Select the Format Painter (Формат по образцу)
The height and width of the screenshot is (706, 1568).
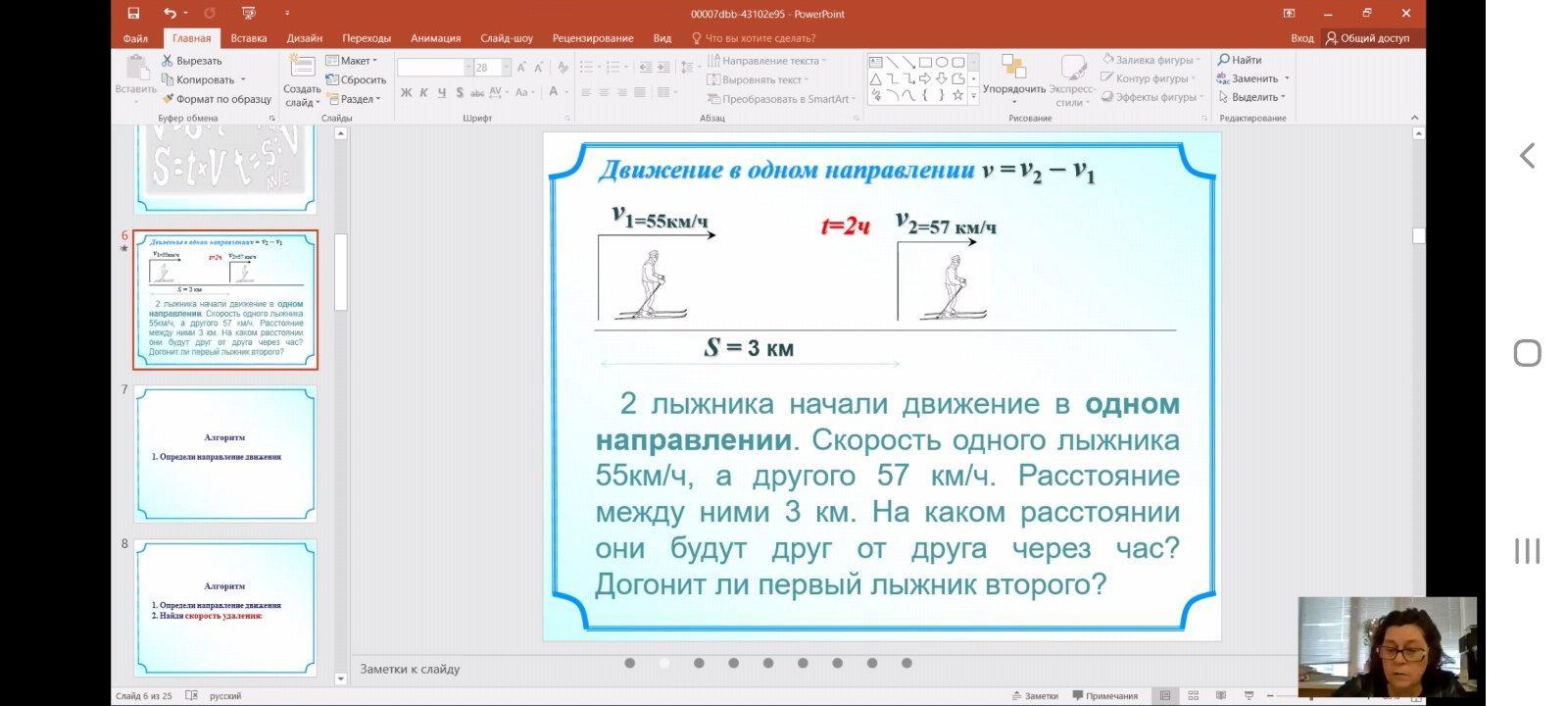point(217,99)
